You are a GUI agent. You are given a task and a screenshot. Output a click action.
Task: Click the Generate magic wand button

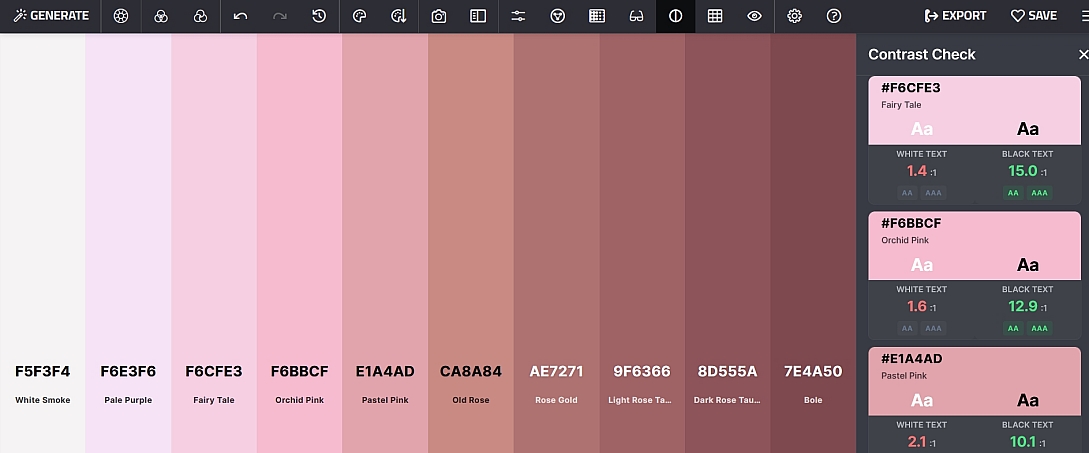(51, 15)
